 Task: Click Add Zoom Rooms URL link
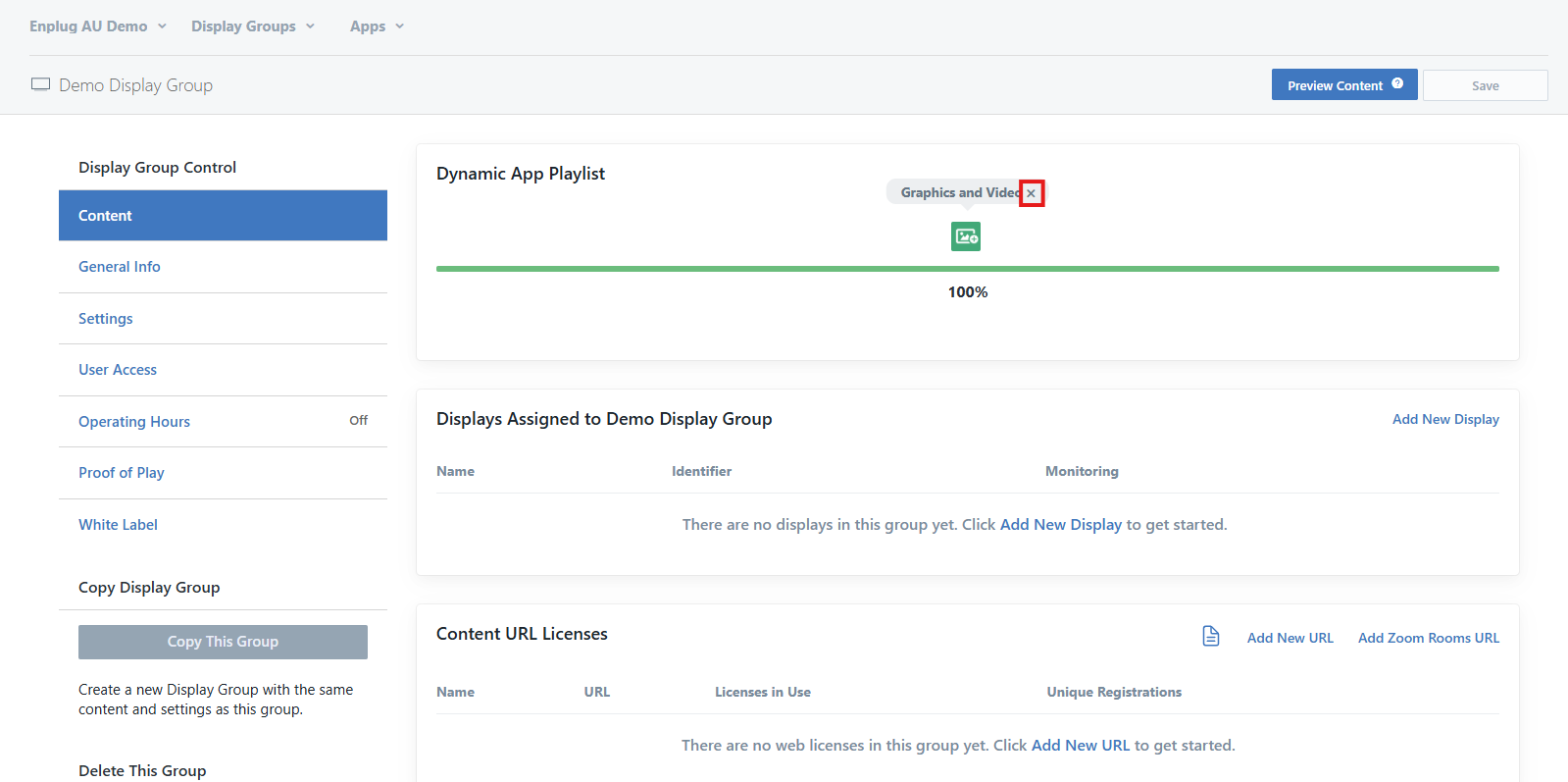[x=1428, y=638]
